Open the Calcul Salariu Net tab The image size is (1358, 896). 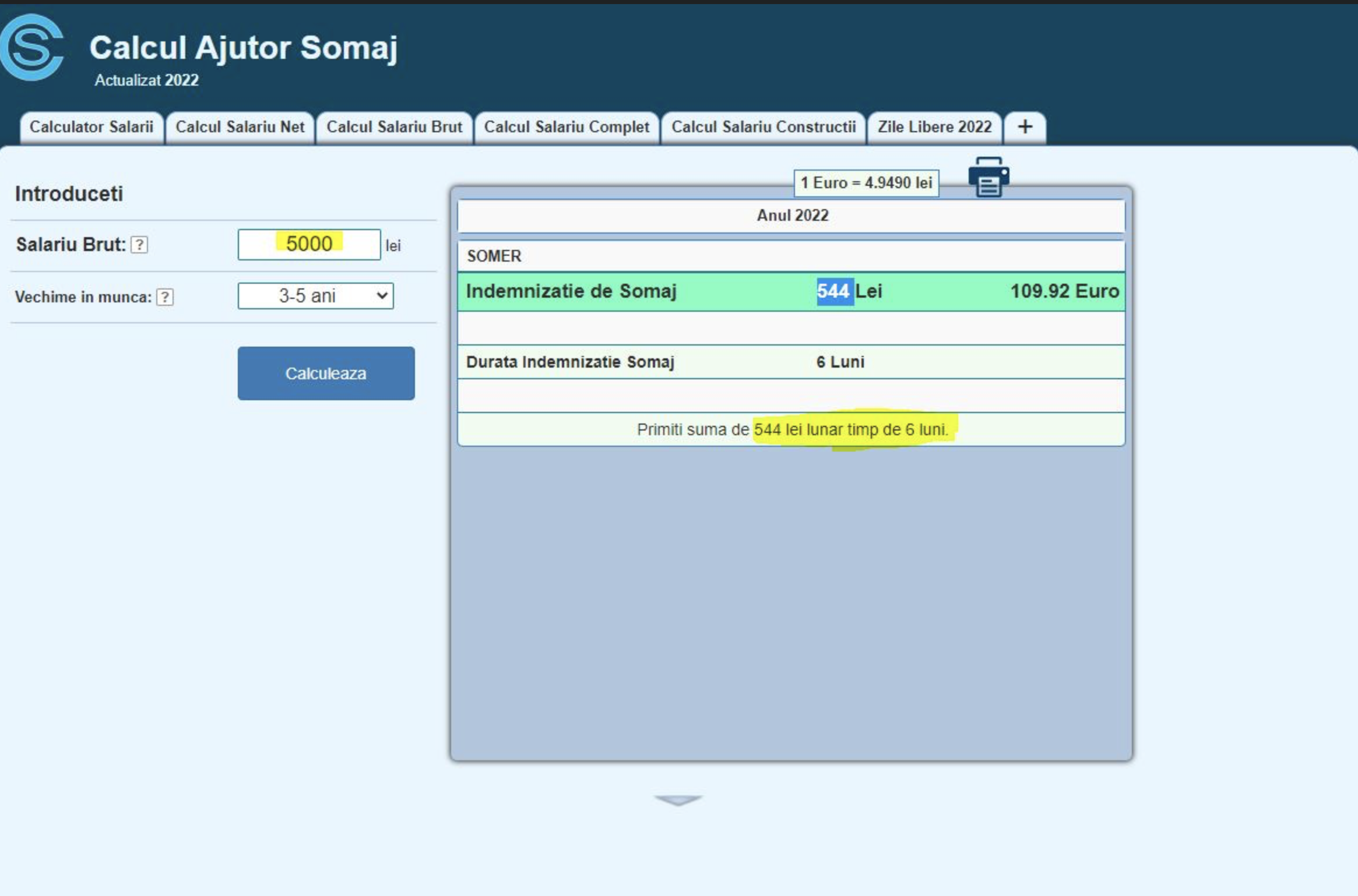(240, 127)
